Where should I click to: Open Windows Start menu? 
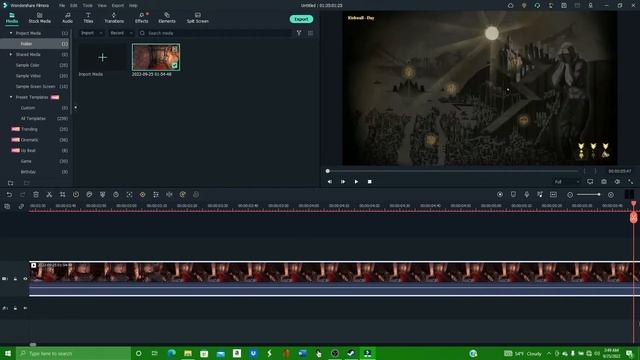[8, 353]
